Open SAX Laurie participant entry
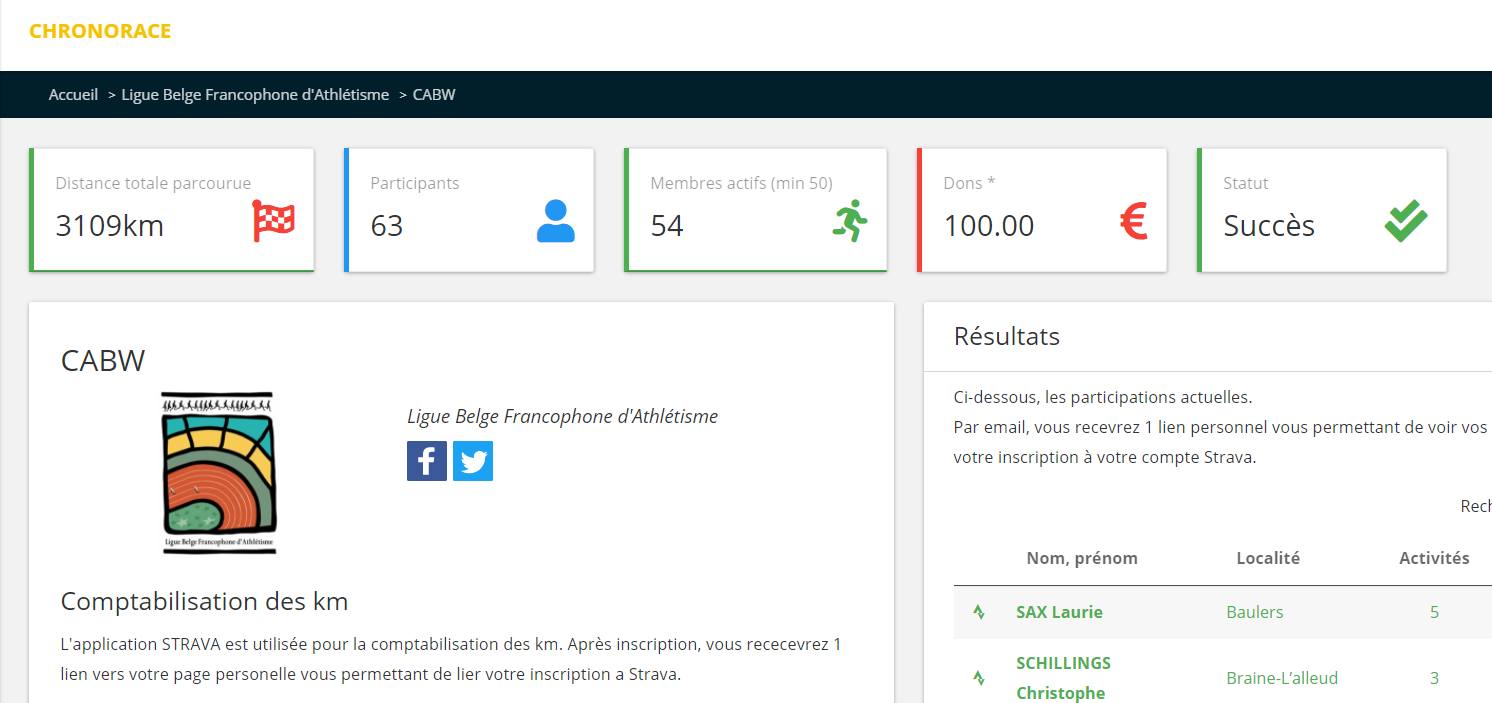Screen dimensions: 1492x703 click(x=1059, y=612)
